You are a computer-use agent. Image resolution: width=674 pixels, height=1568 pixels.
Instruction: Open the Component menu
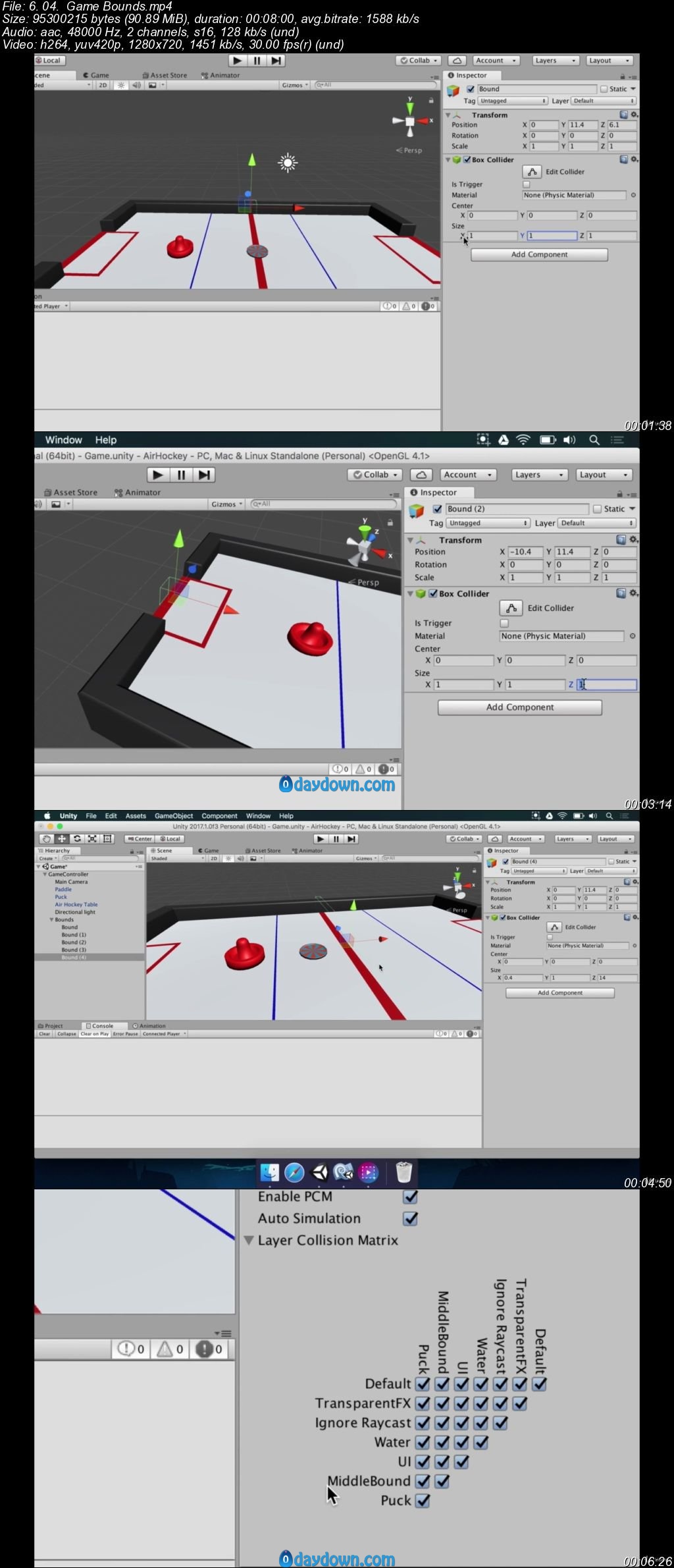(x=219, y=816)
